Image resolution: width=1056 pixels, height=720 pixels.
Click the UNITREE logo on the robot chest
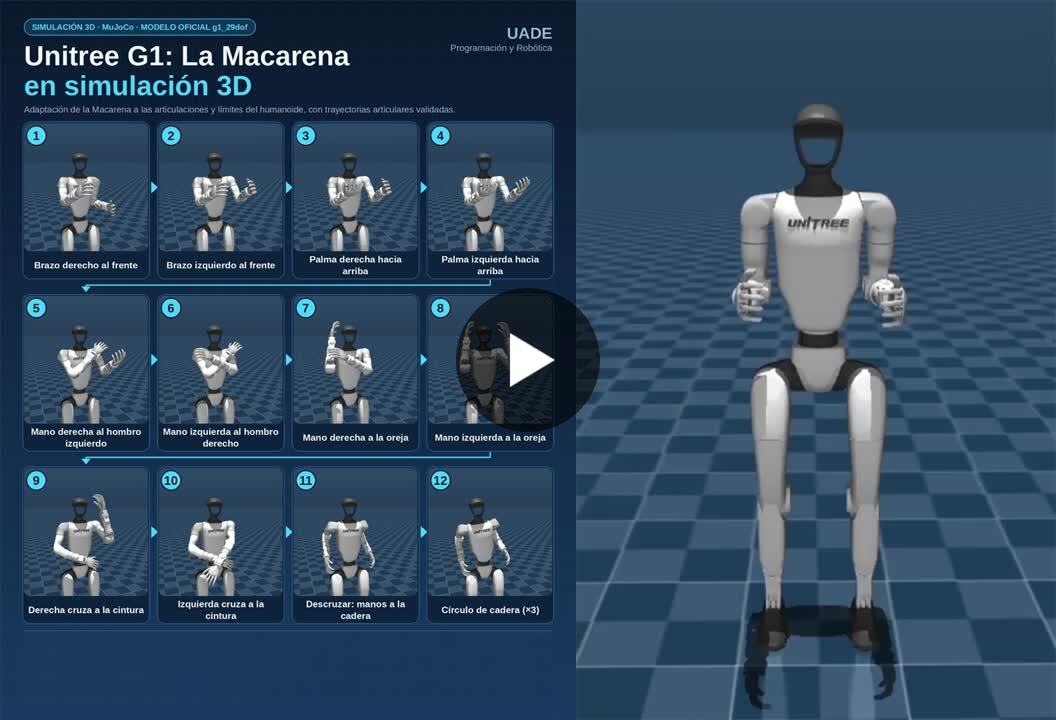818,223
